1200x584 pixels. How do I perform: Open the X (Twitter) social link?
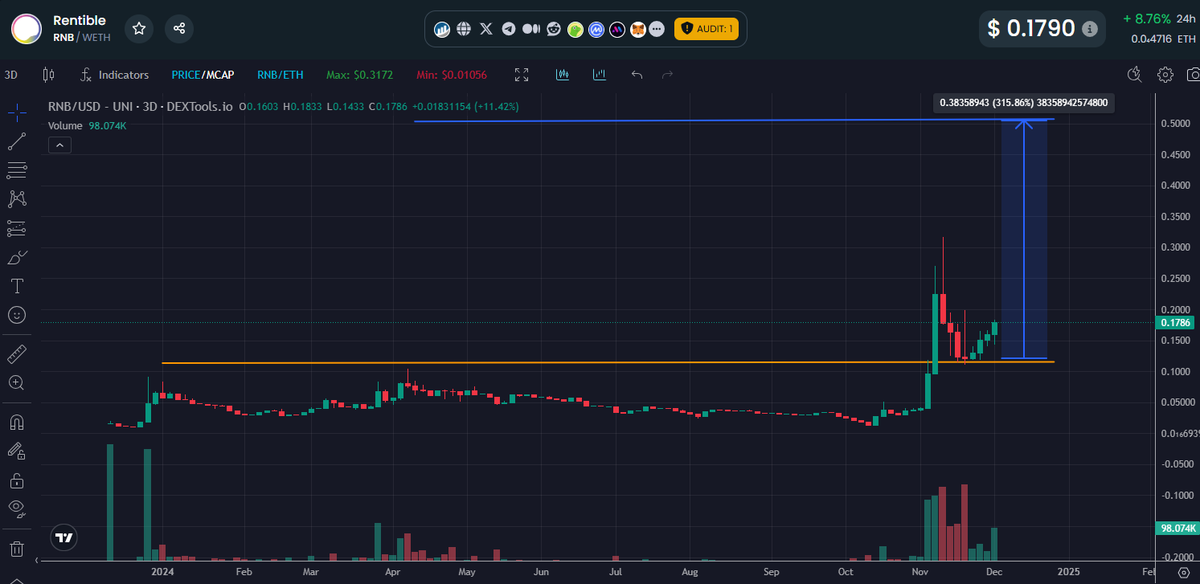click(x=486, y=29)
